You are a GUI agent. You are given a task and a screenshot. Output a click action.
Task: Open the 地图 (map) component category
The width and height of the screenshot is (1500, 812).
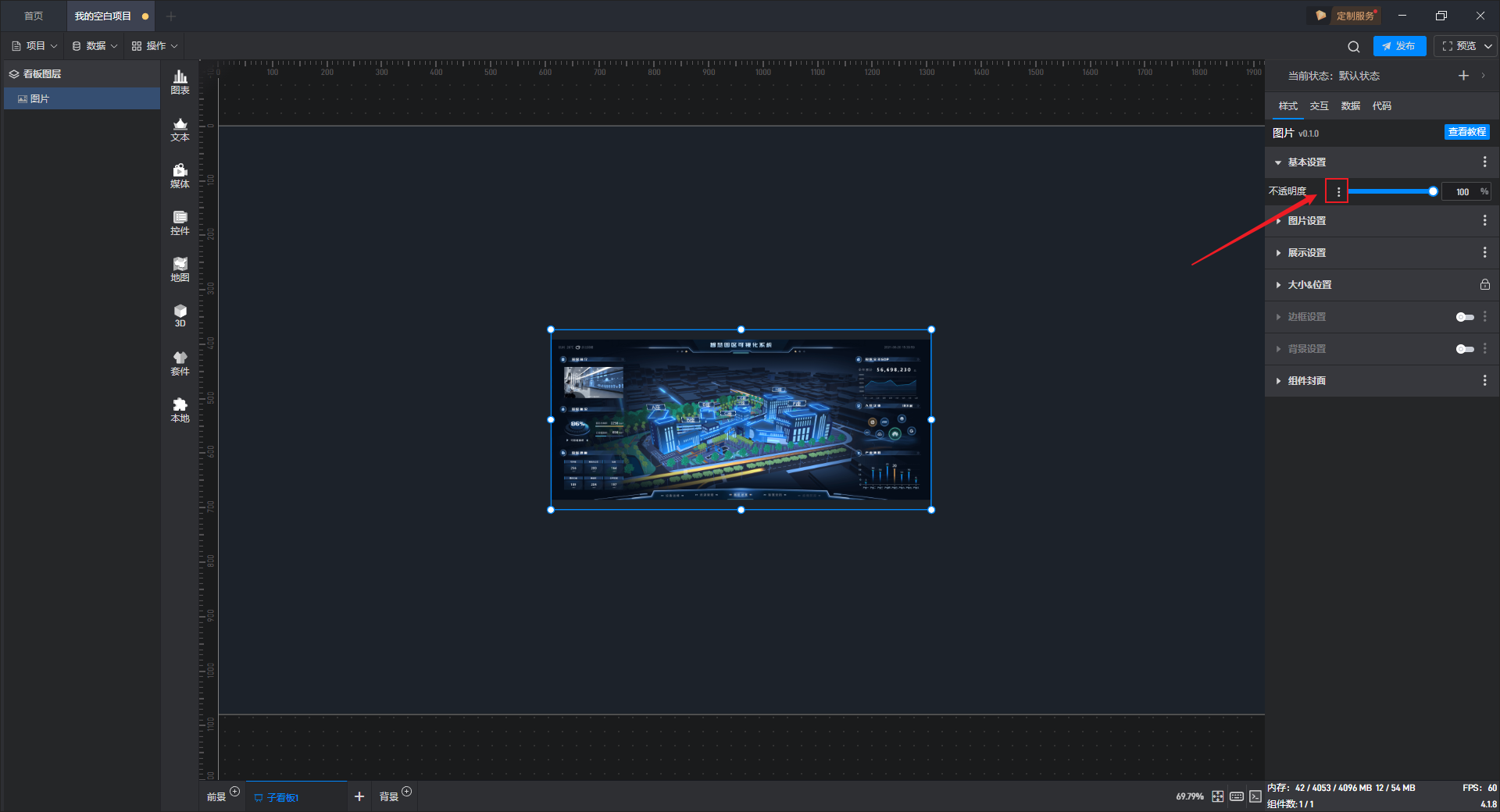click(180, 269)
